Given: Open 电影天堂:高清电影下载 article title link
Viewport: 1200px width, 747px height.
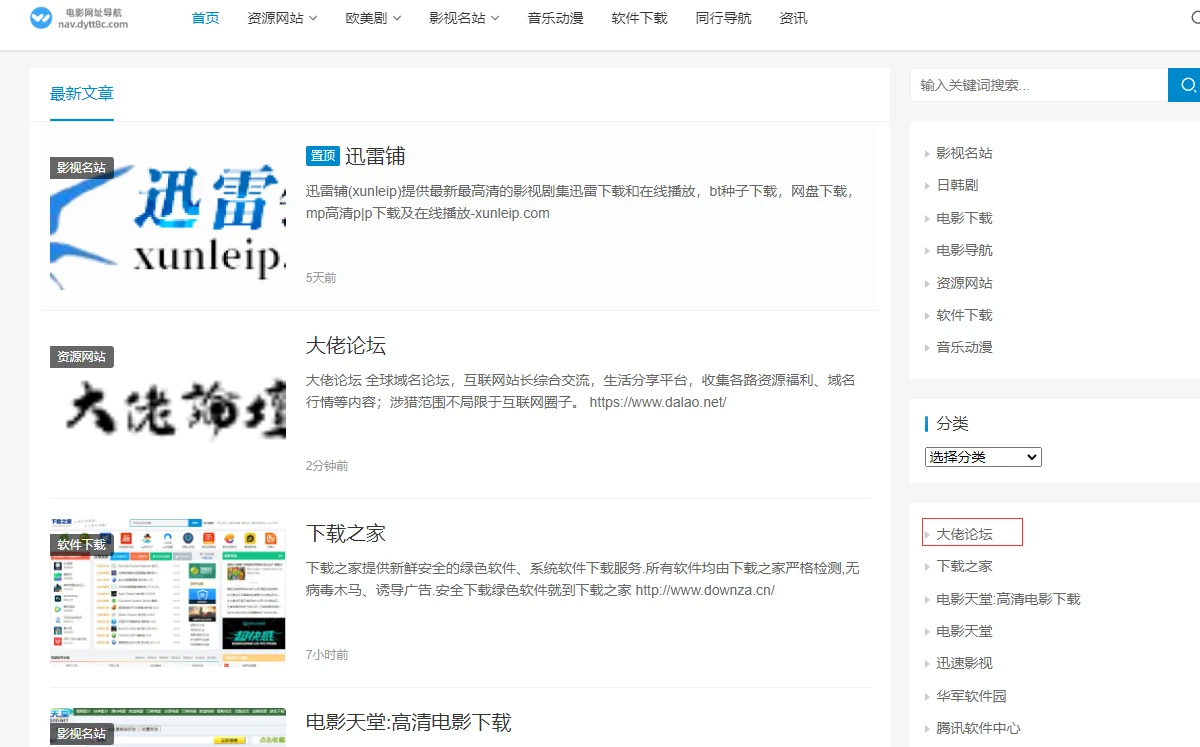Looking at the screenshot, I should [x=408, y=722].
